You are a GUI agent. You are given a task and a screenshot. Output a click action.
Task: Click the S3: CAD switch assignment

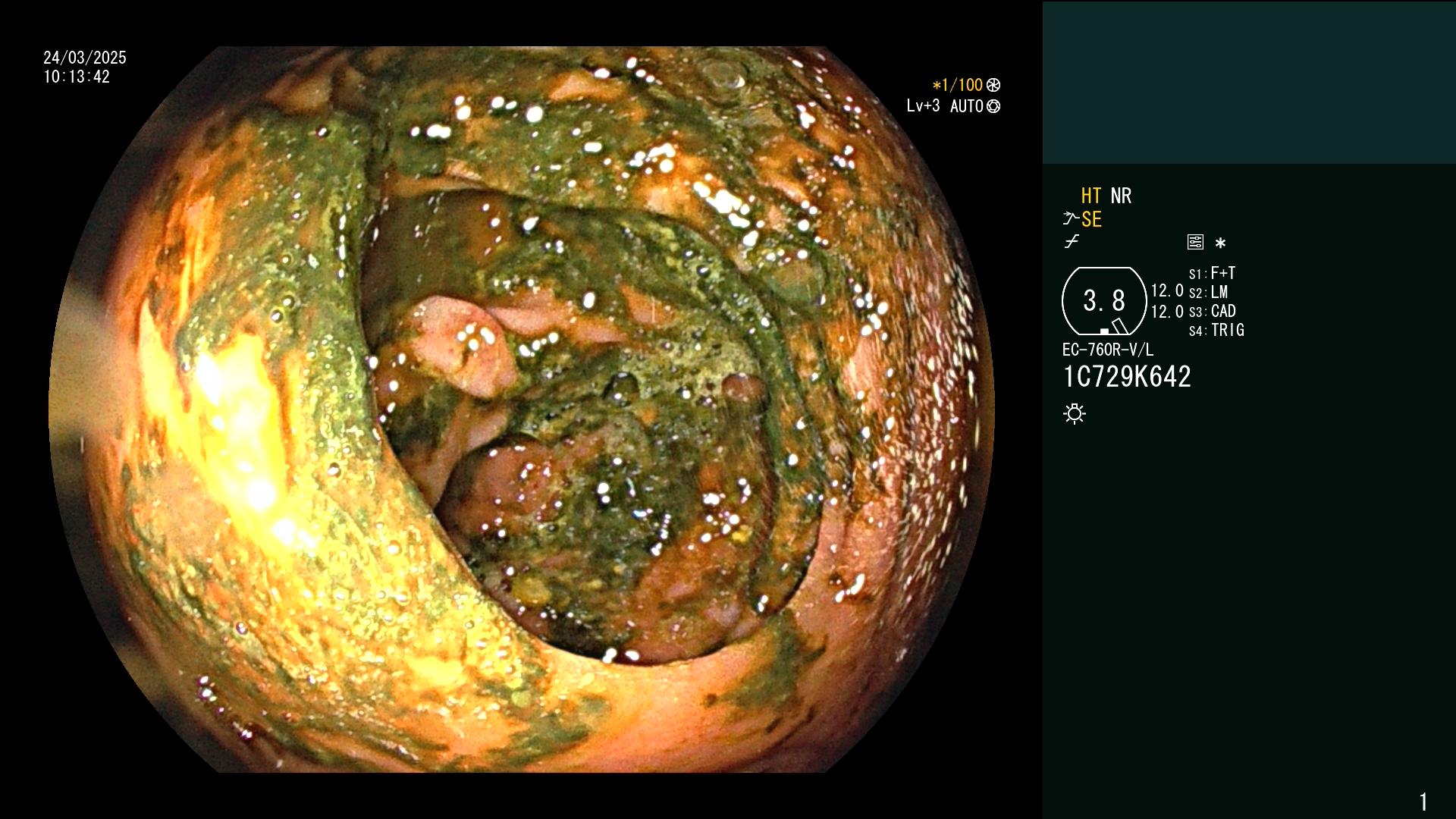click(x=1213, y=311)
